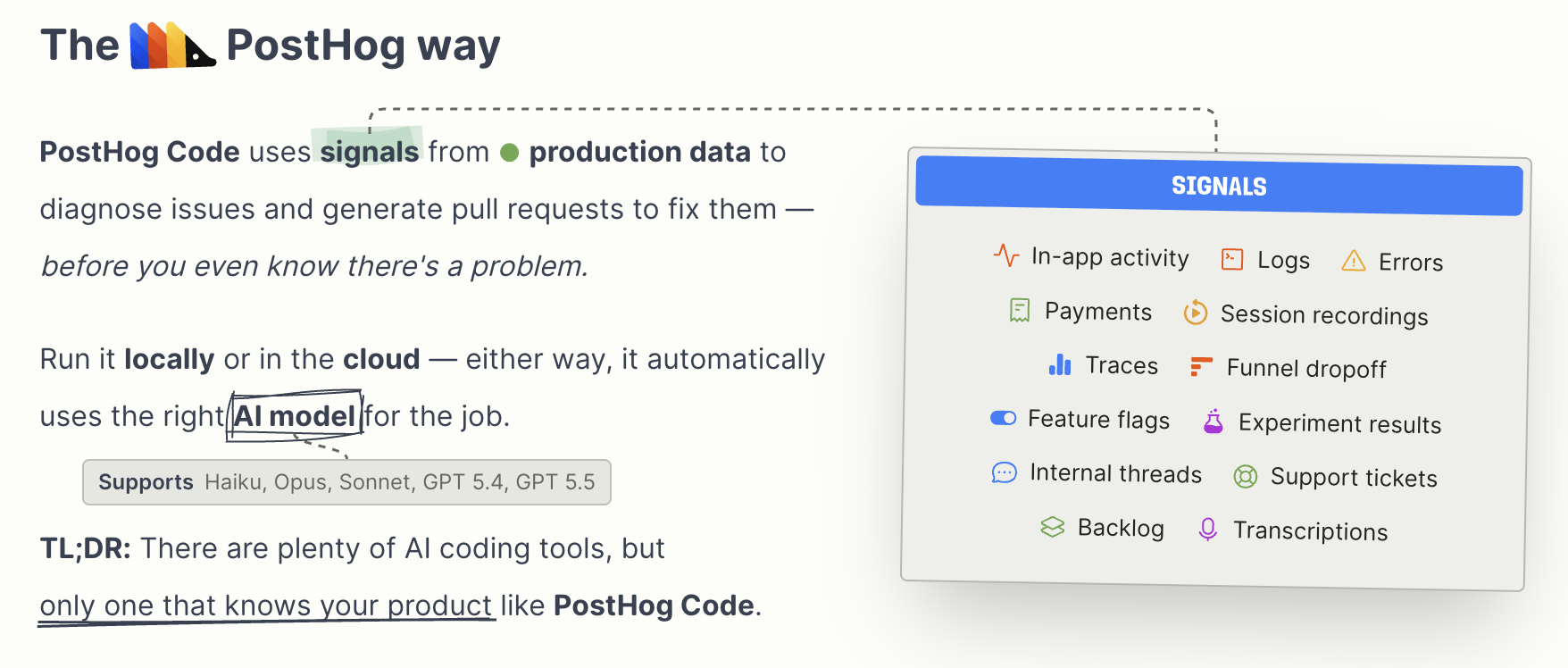Click the TL;DR: label

tap(86, 548)
